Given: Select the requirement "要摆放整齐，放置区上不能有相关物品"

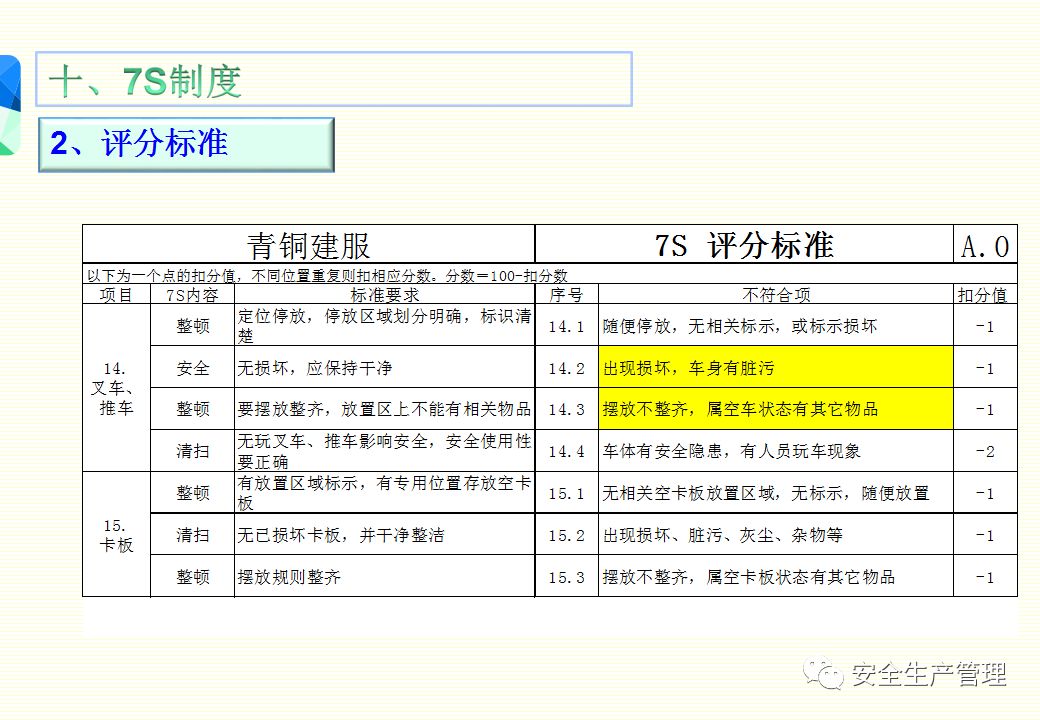Looking at the screenshot, I should coord(385,409).
